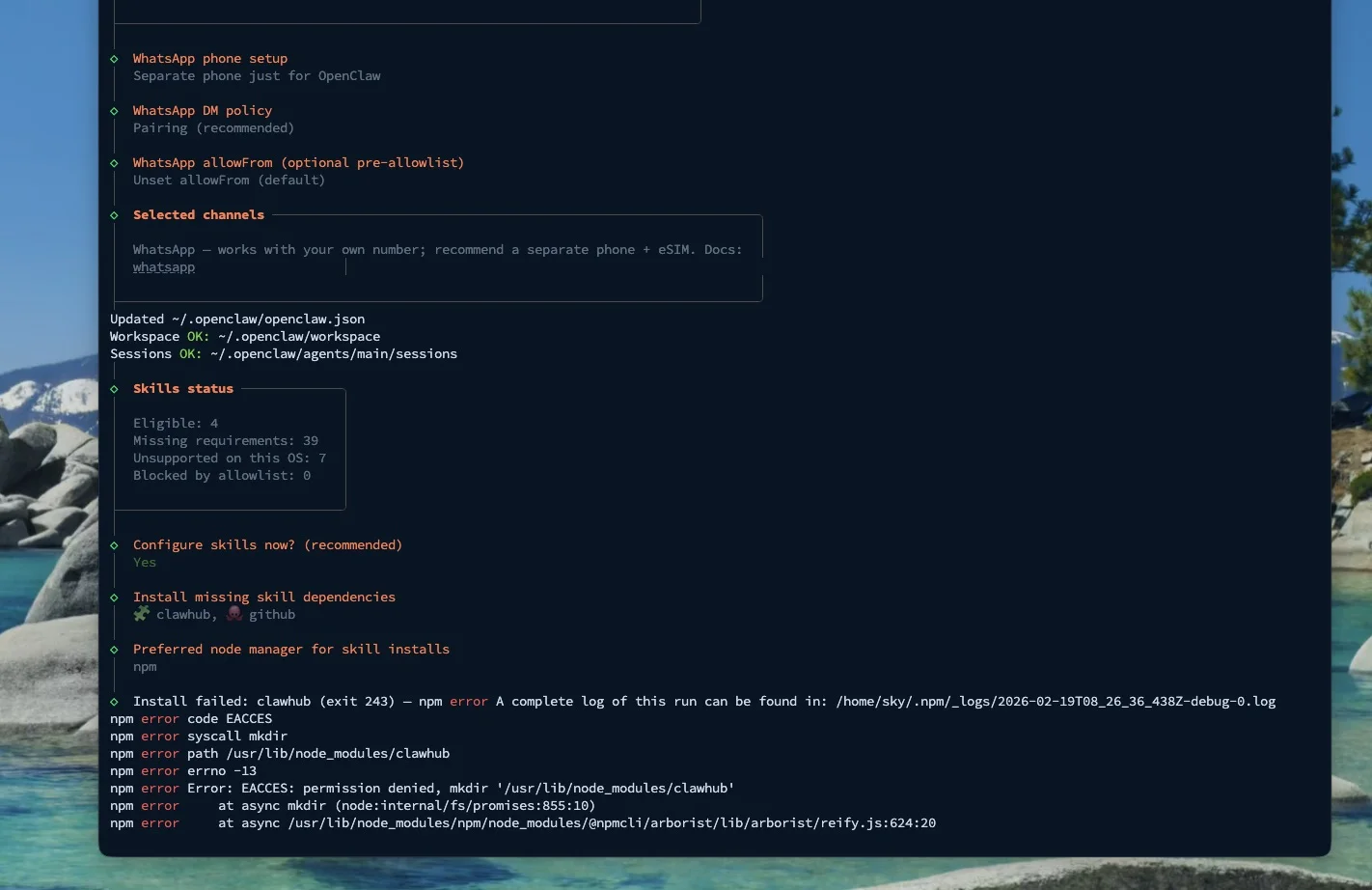The height and width of the screenshot is (890, 1372).
Task: Click 'Unsupported on this OS: 7' line
Action: click(x=230, y=459)
